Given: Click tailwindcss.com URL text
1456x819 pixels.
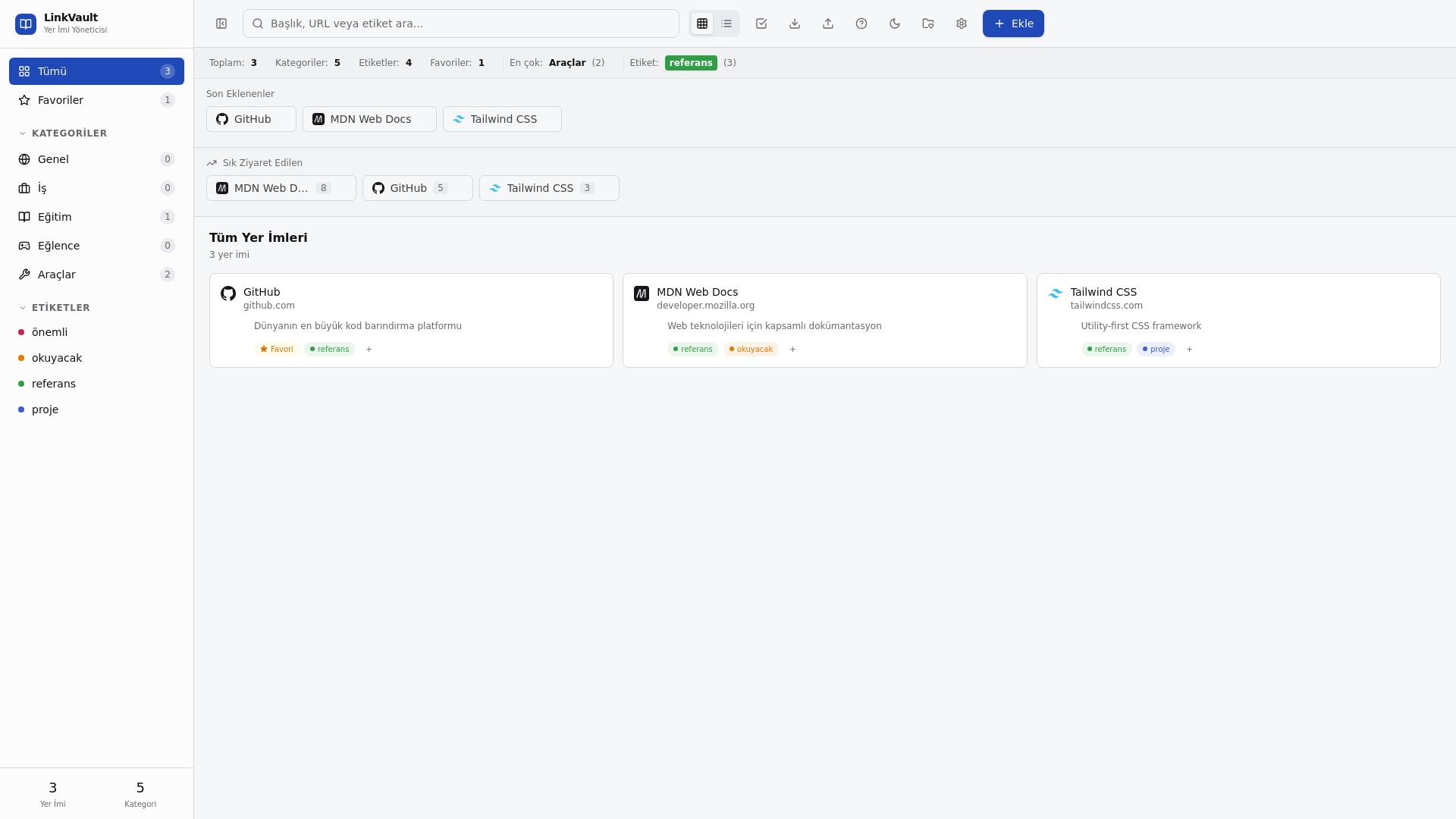Looking at the screenshot, I should (x=1106, y=306).
